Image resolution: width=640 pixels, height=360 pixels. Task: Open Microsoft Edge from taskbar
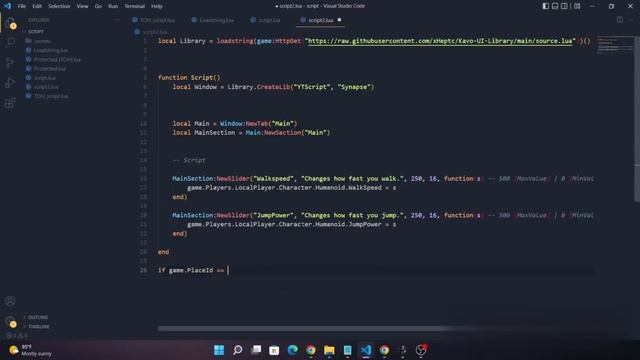[292, 350]
